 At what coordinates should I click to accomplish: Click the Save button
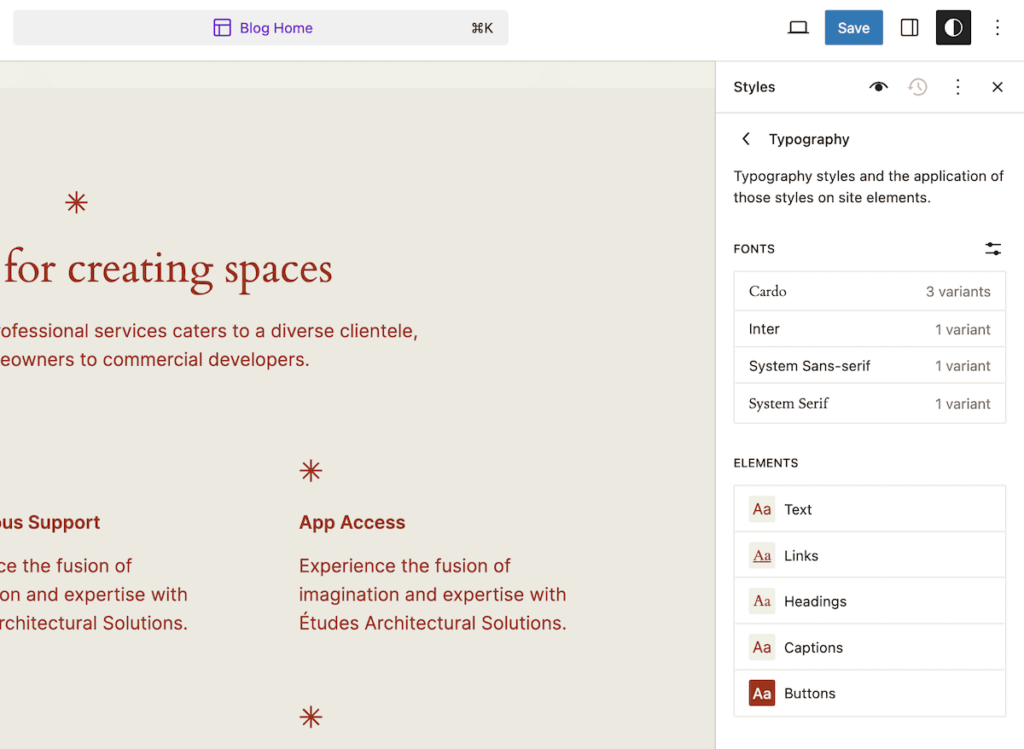click(x=853, y=27)
